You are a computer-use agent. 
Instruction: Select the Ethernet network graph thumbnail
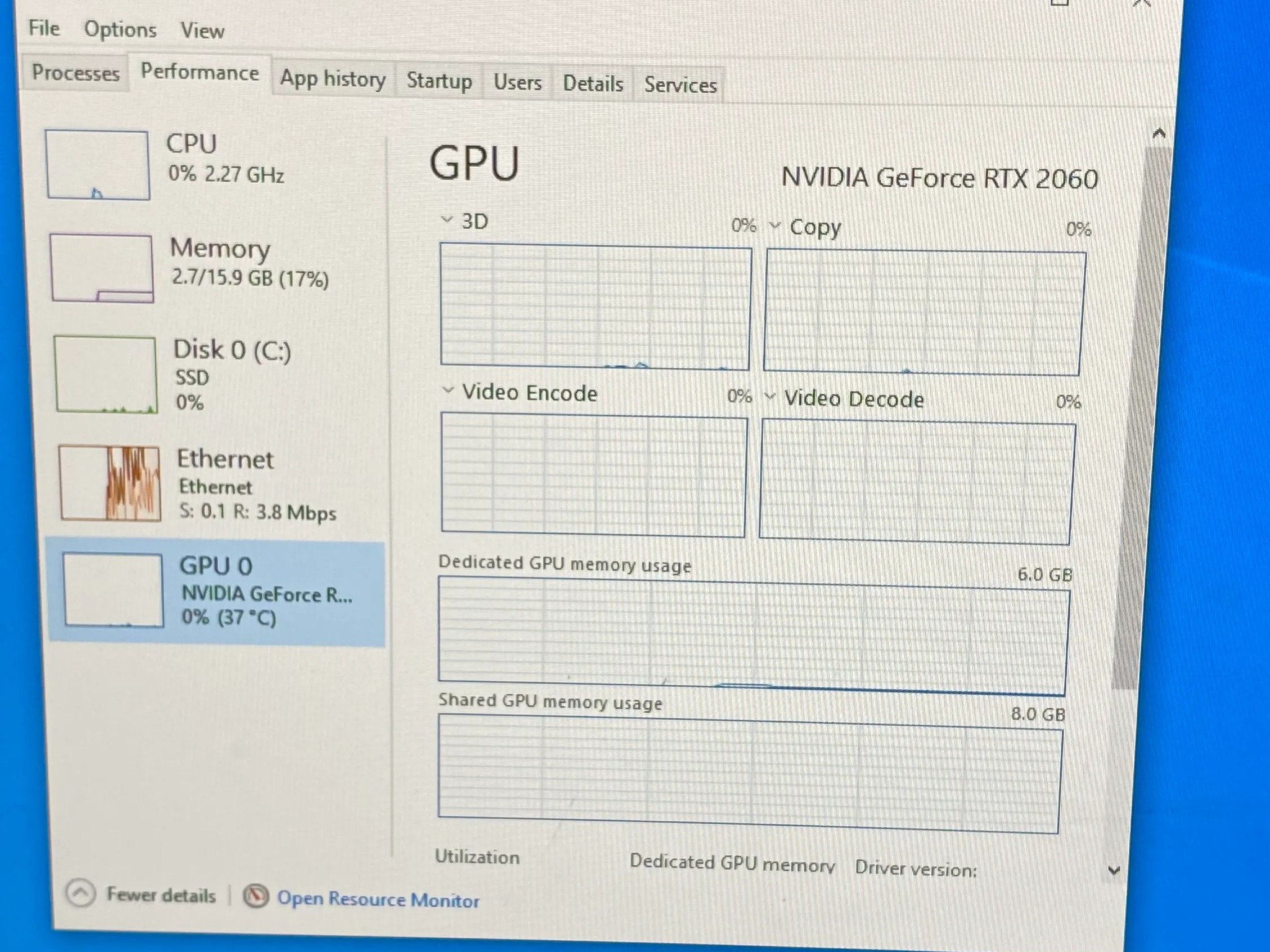pos(110,483)
